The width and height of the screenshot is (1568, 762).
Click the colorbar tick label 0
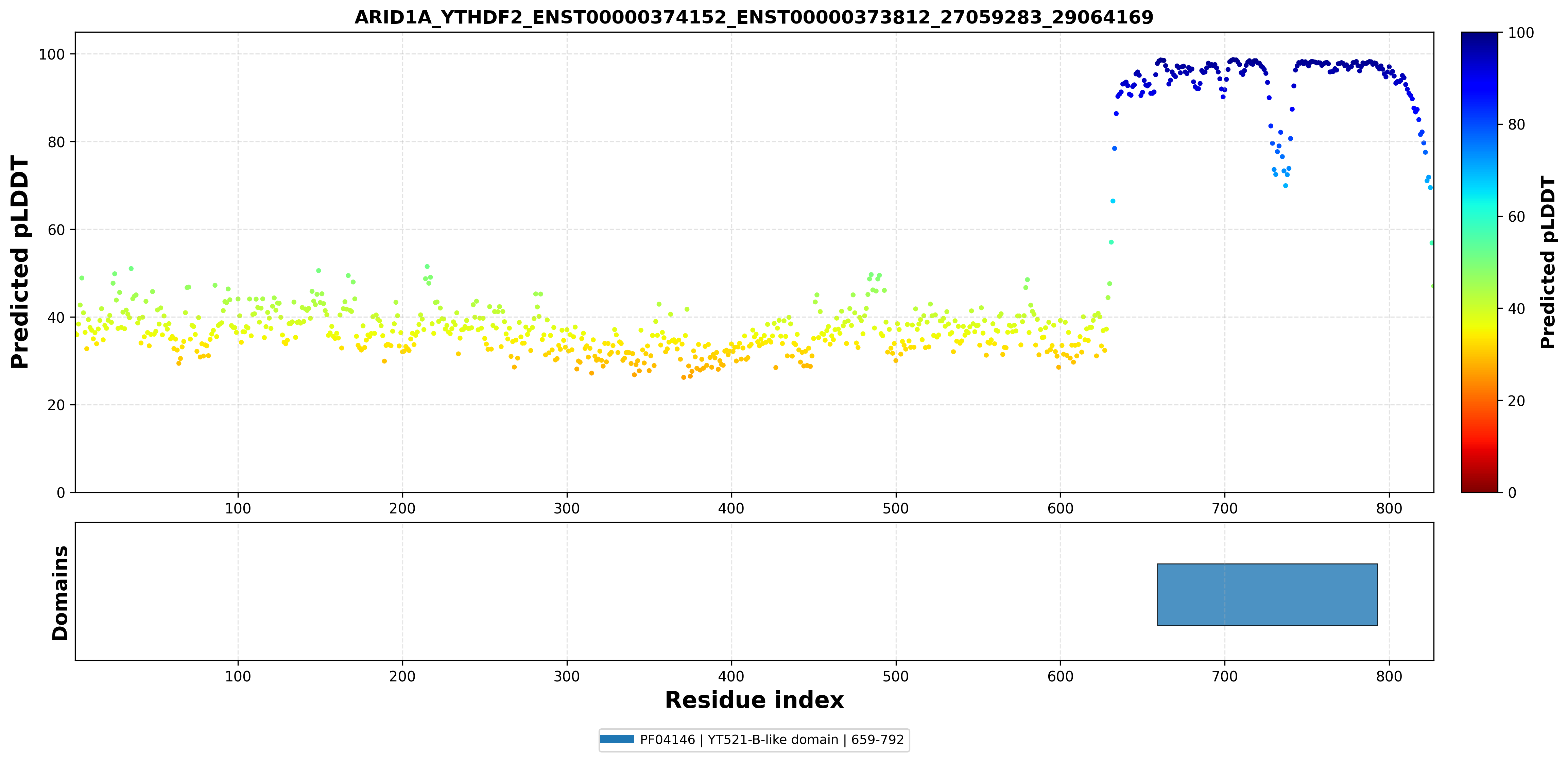tap(1512, 493)
